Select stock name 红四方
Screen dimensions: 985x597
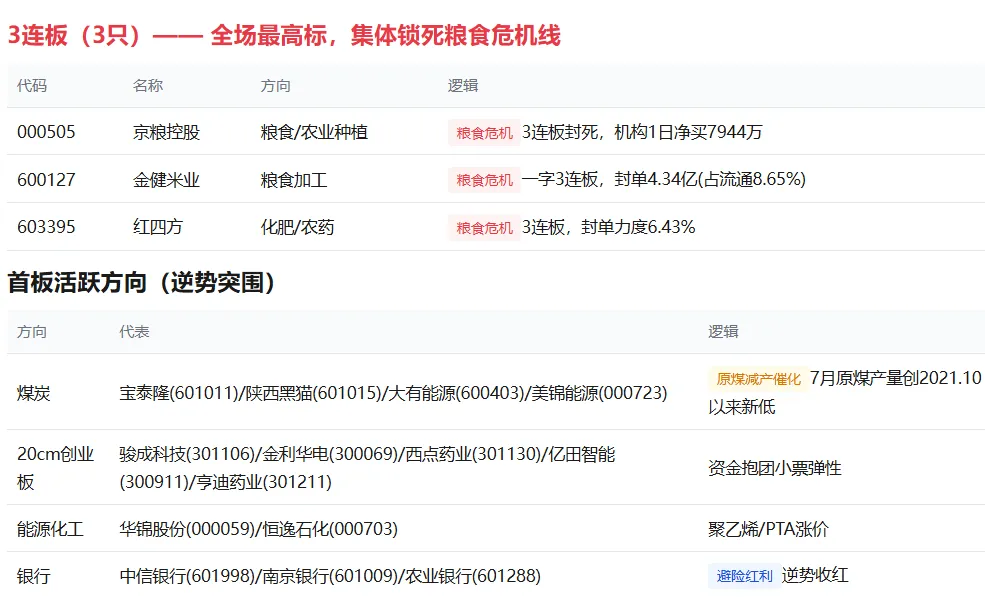158,227
